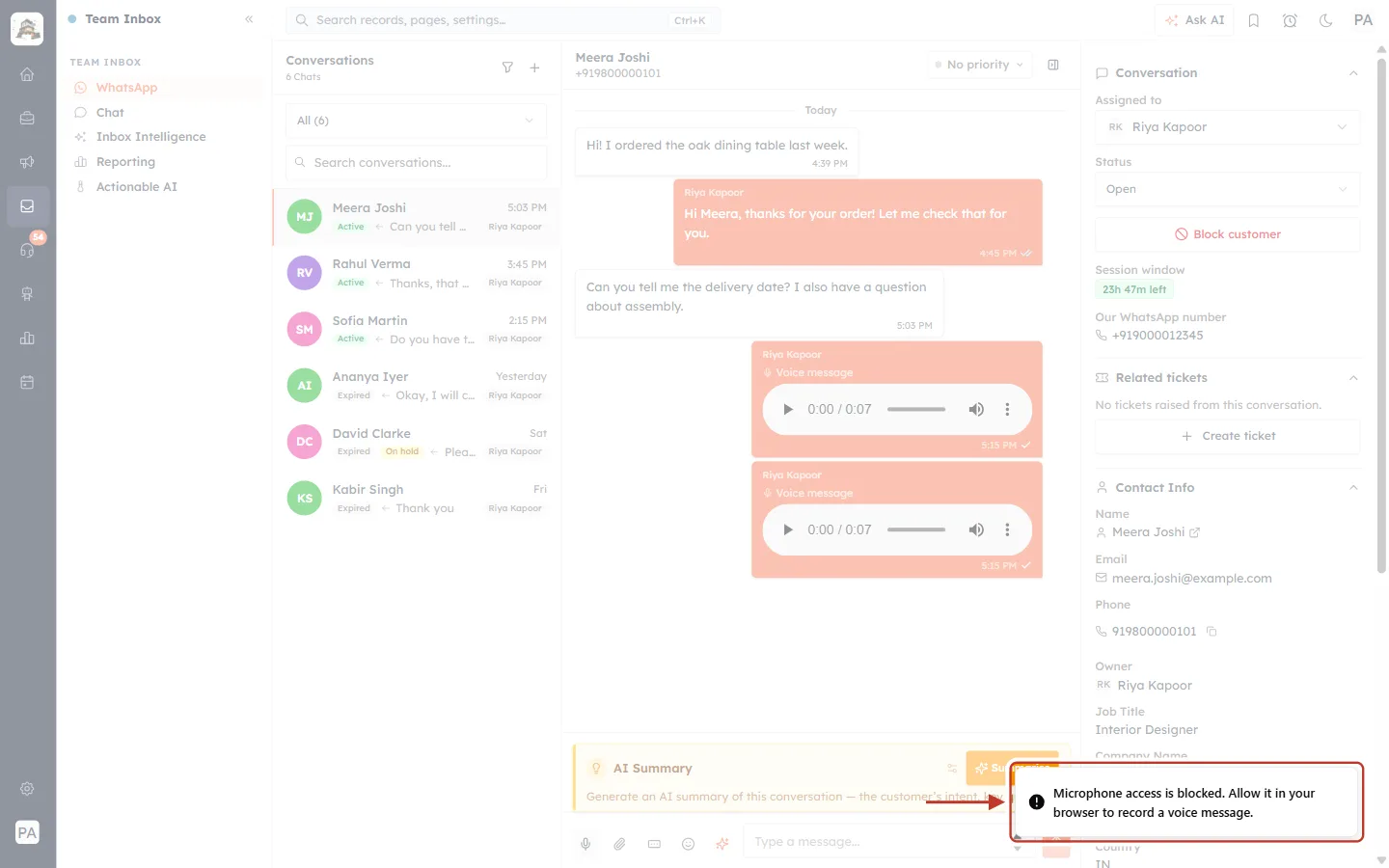Open the headset support icon with badge
The image size is (1389, 868).
click(x=27, y=250)
